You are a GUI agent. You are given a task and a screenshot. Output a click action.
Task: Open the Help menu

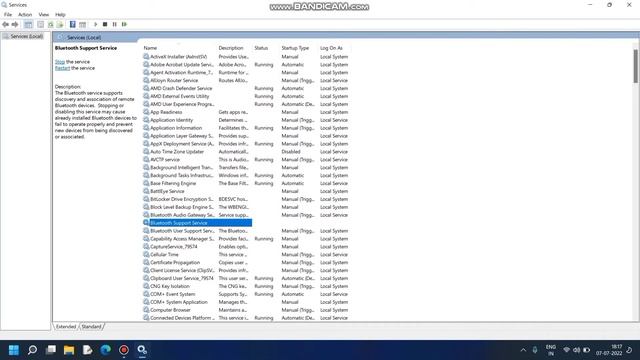(60, 15)
